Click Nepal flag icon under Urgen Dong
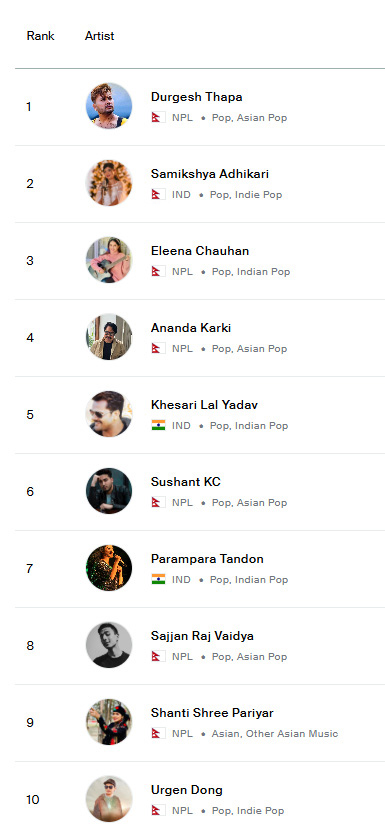This screenshot has width=385, height=834. coord(158,811)
